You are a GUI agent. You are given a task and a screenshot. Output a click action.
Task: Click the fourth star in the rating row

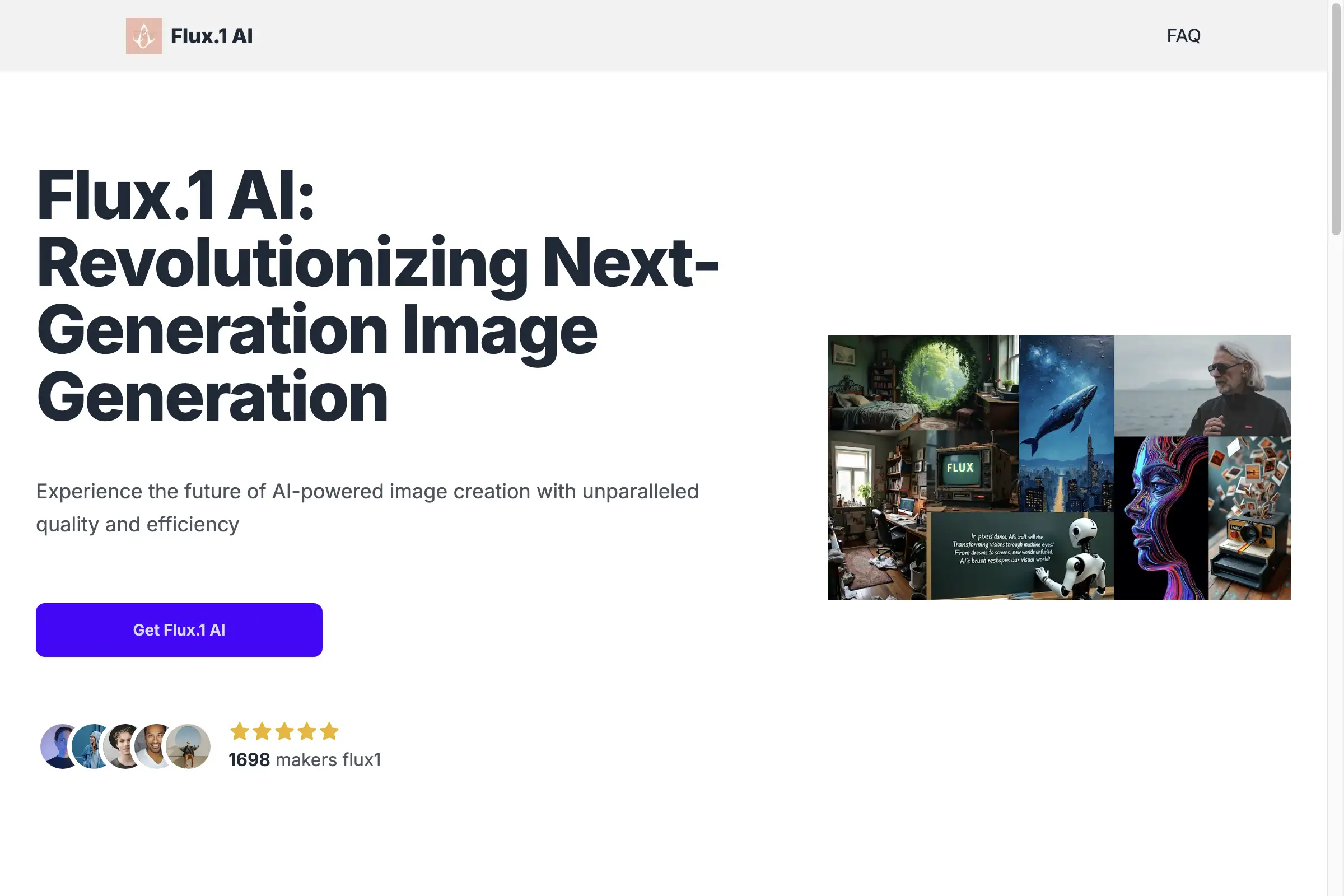(x=308, y=731)
